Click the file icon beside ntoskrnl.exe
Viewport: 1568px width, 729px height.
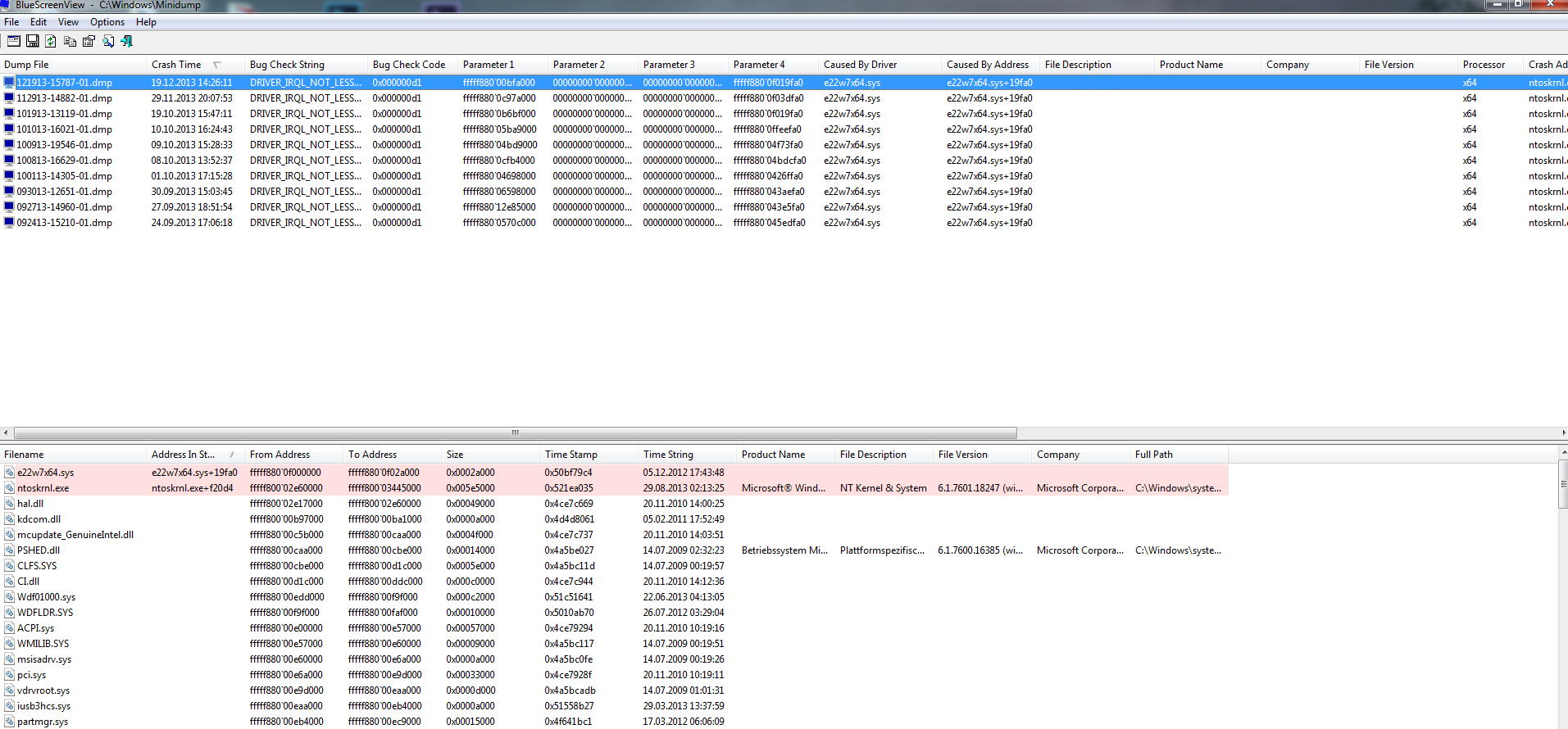pos(9,488)
